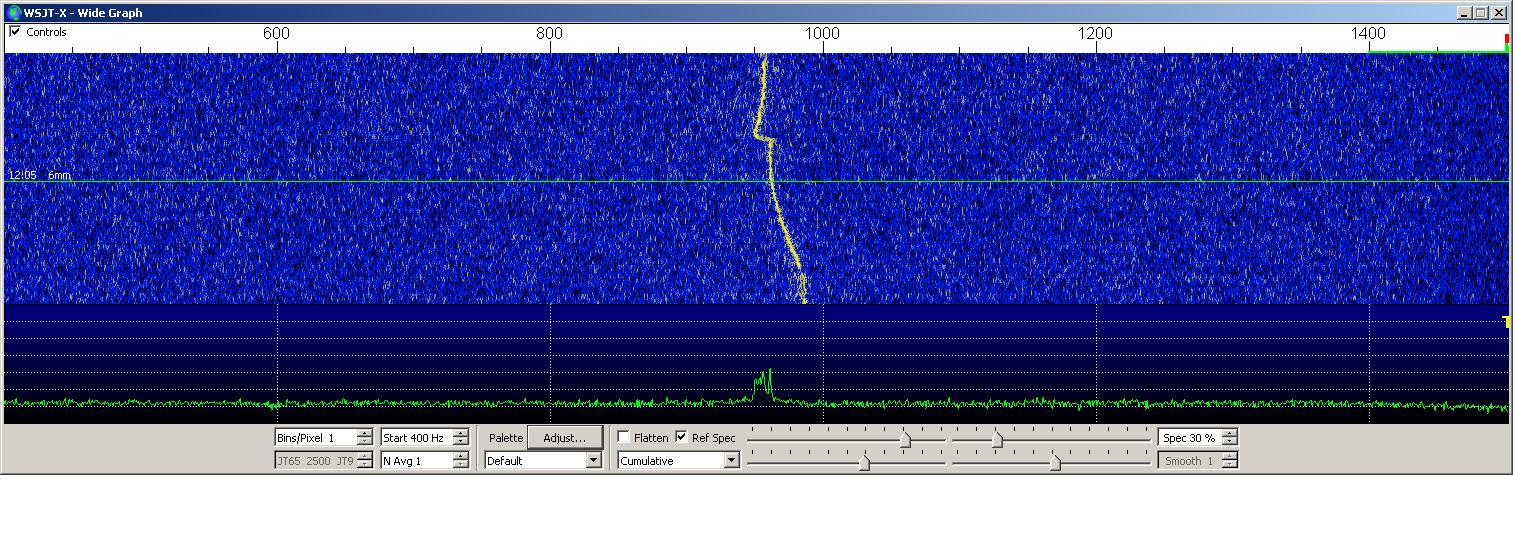
Task: Click the 1000 Hz frequency scale label
Action: coord(822,33)
